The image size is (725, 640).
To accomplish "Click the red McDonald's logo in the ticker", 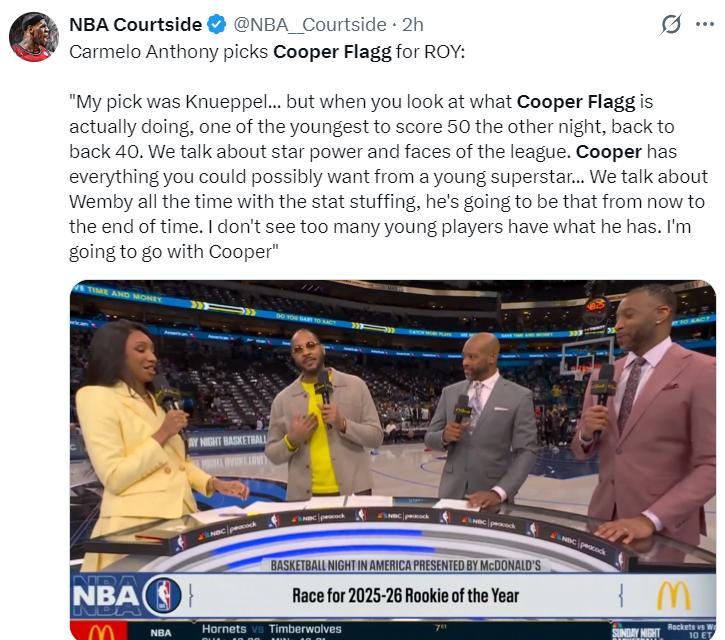I will (99, 631).
